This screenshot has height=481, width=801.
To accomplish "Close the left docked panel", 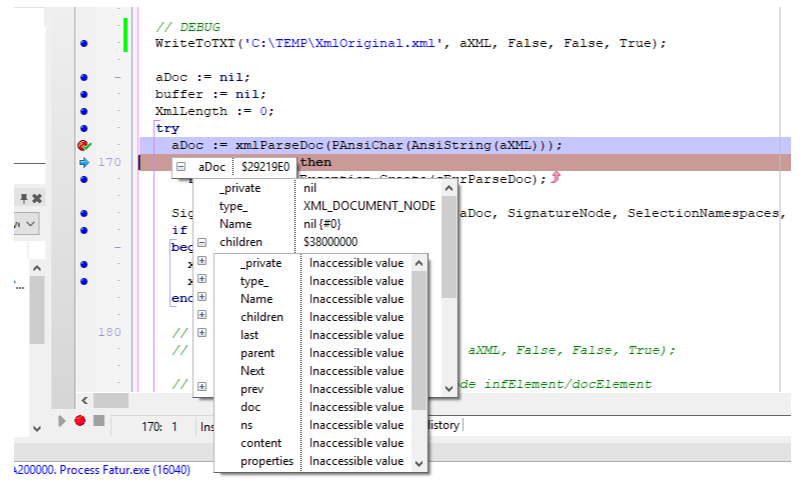I will coord(37,198).
